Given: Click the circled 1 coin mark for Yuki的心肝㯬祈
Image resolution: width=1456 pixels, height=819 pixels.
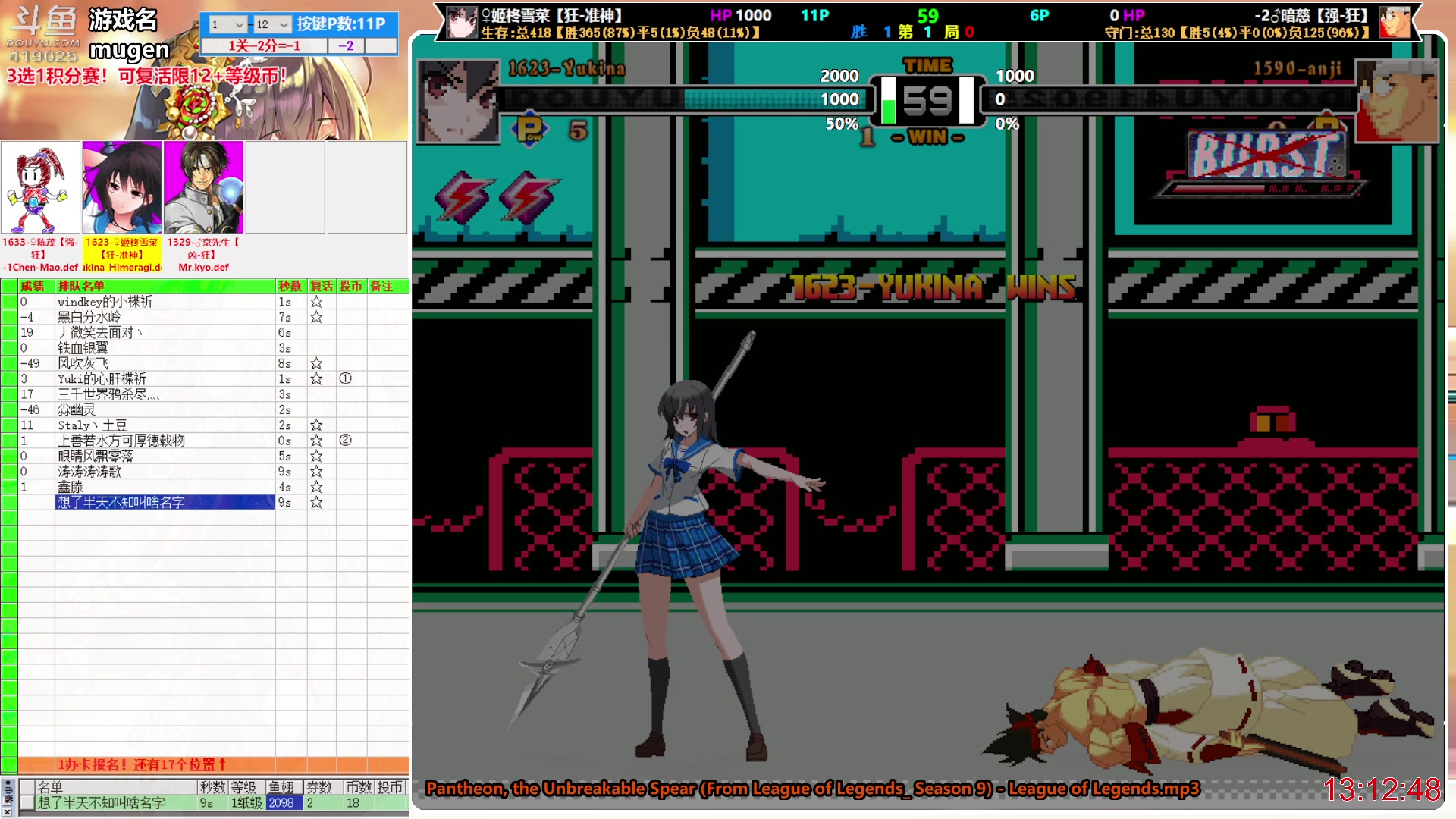Looking at the screenshot, I should (x=345, y=378).
